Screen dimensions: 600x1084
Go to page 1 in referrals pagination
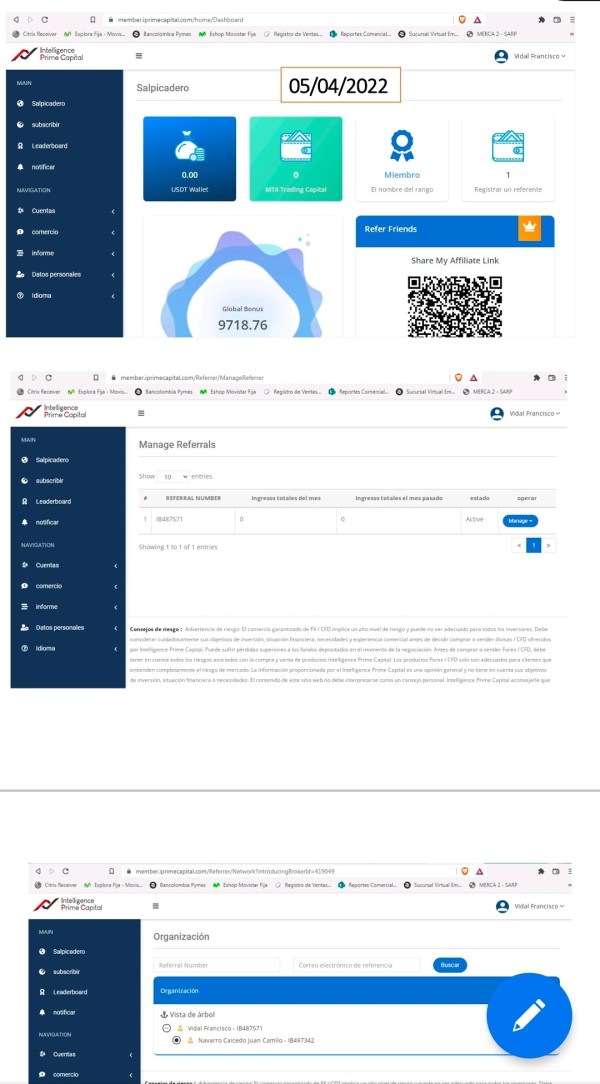coord(534,545)
